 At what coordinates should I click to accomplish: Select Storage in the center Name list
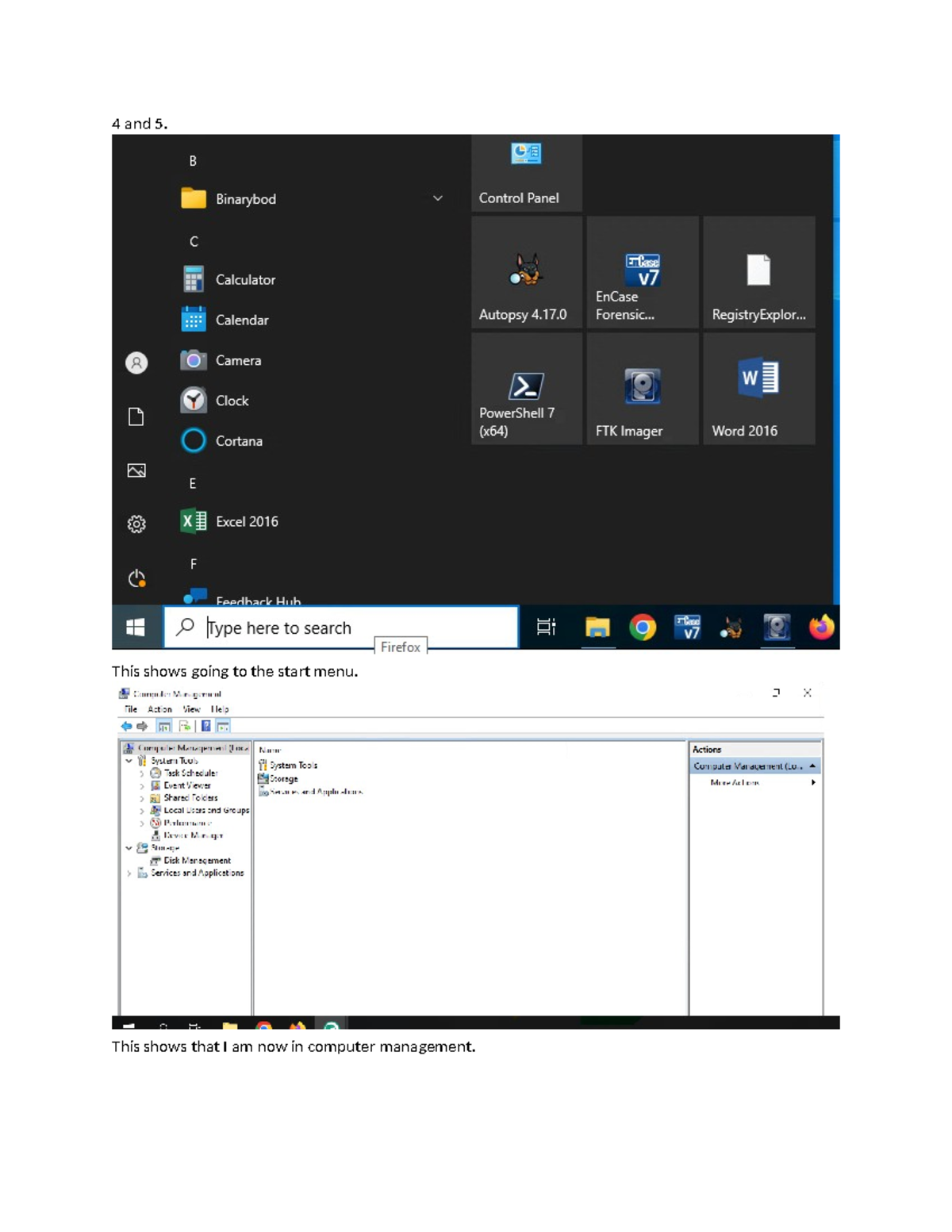coord(278,779)
